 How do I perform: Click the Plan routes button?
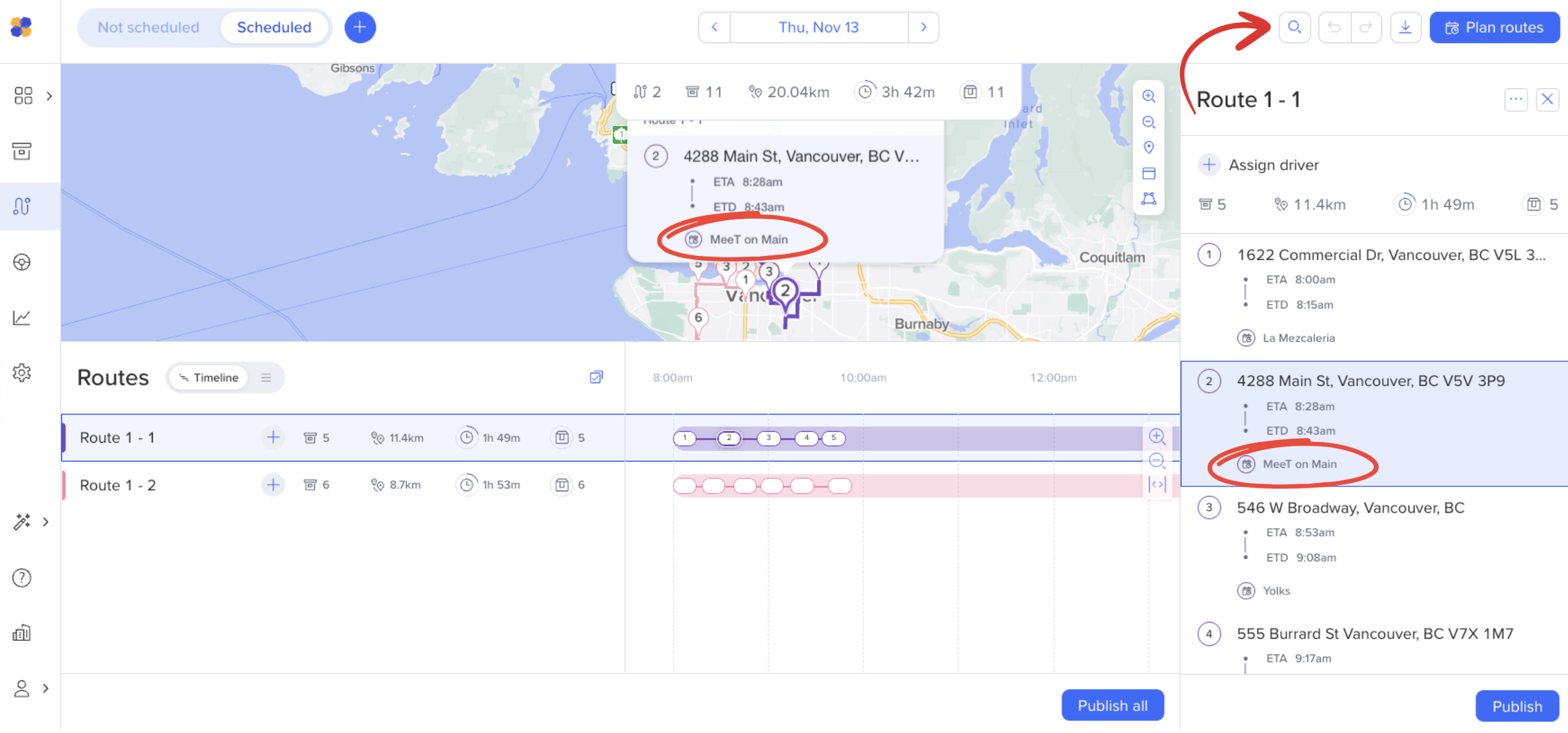(x=1494, y=28)
